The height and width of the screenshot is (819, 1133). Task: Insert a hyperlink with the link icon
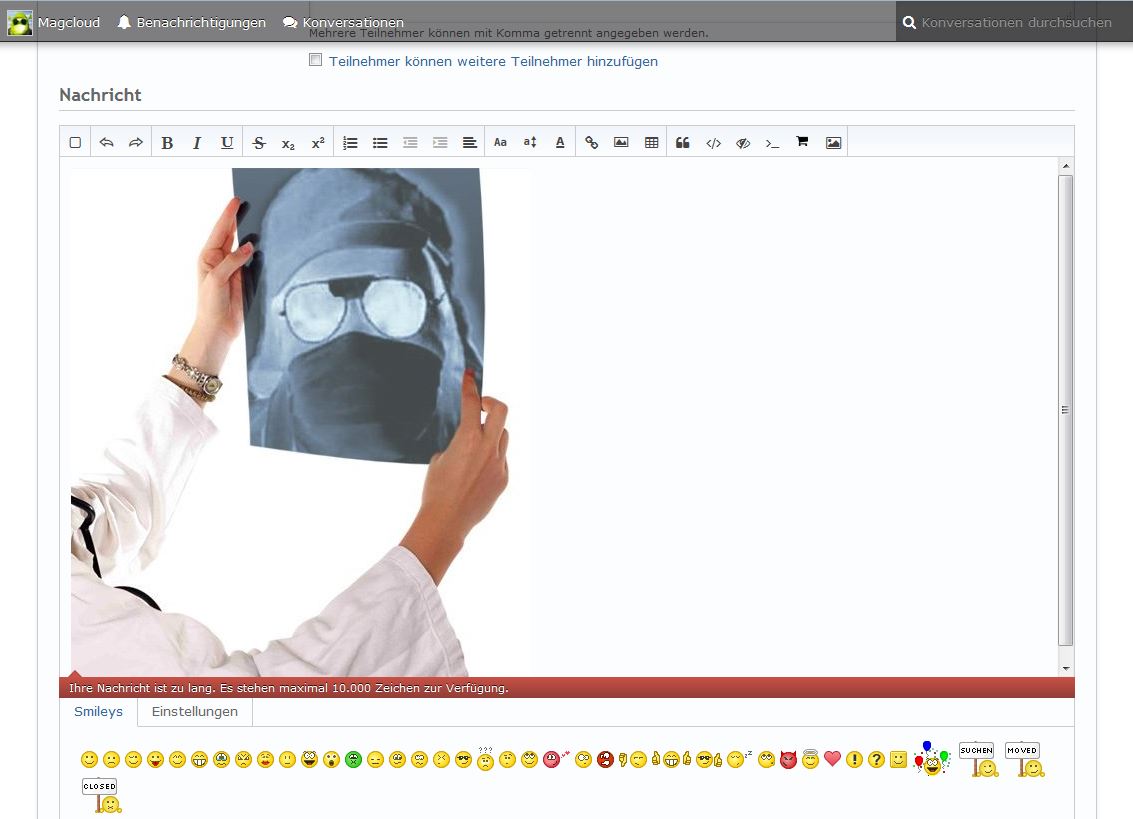click(591, 142)
